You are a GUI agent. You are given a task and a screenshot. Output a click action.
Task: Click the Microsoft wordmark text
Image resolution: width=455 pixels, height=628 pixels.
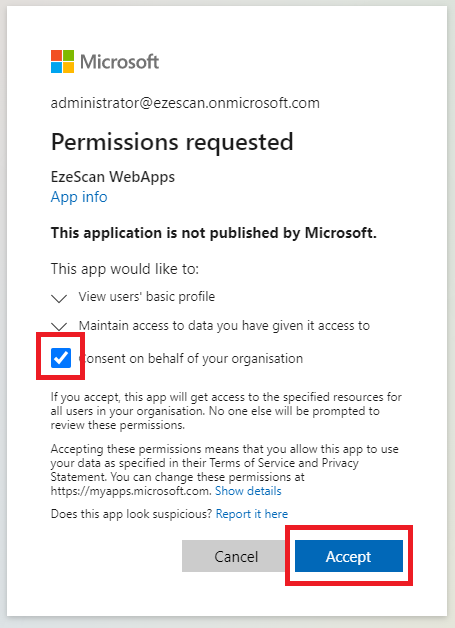(x=119, y=62)
